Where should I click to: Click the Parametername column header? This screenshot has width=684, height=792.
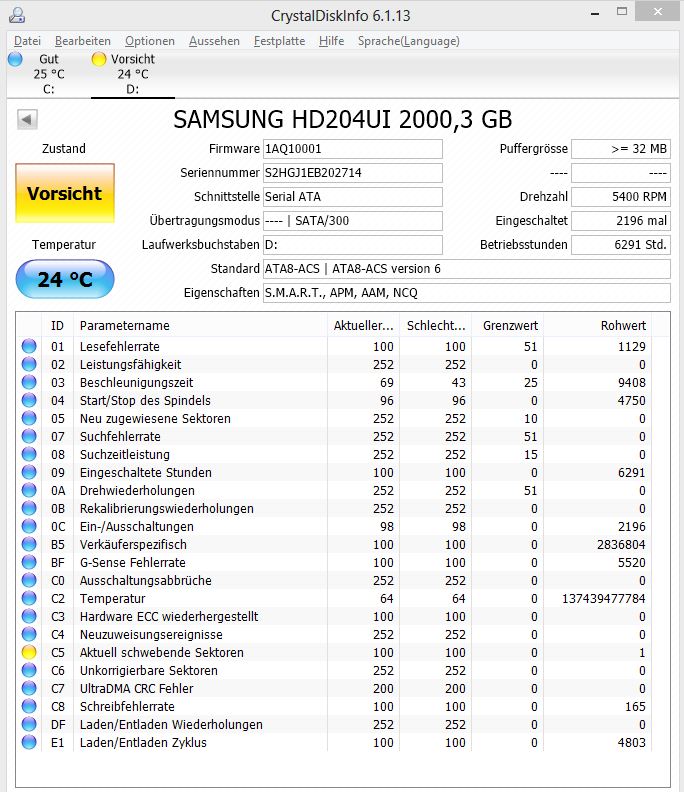[x=201, y=326]
